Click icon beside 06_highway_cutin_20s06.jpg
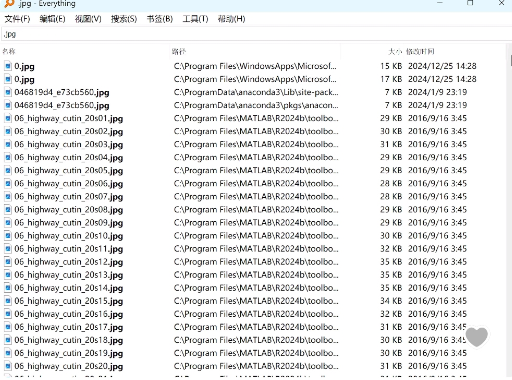 click(8, 183)
